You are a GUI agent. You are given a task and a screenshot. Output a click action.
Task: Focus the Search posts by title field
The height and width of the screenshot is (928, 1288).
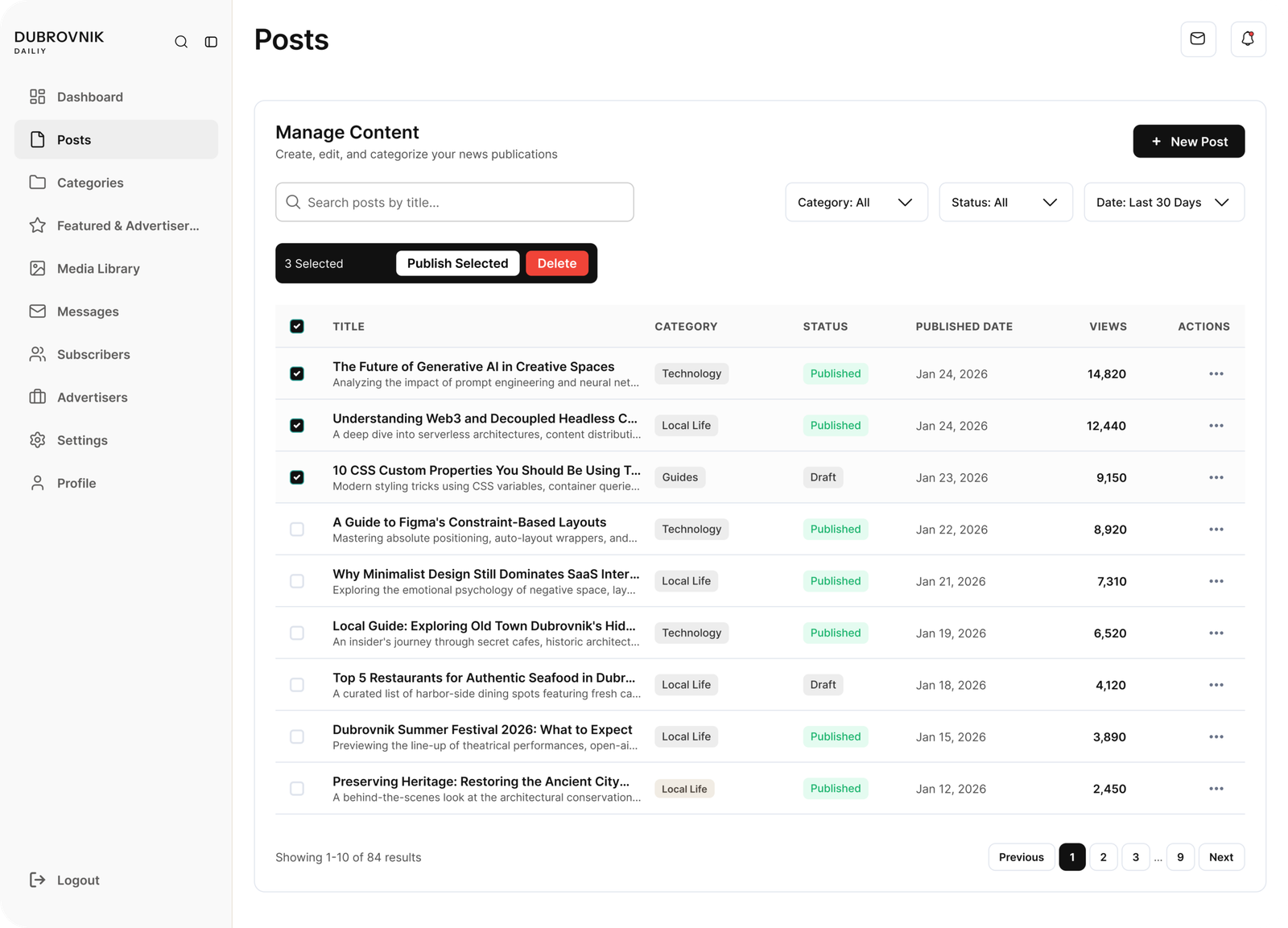pos(454,202)
